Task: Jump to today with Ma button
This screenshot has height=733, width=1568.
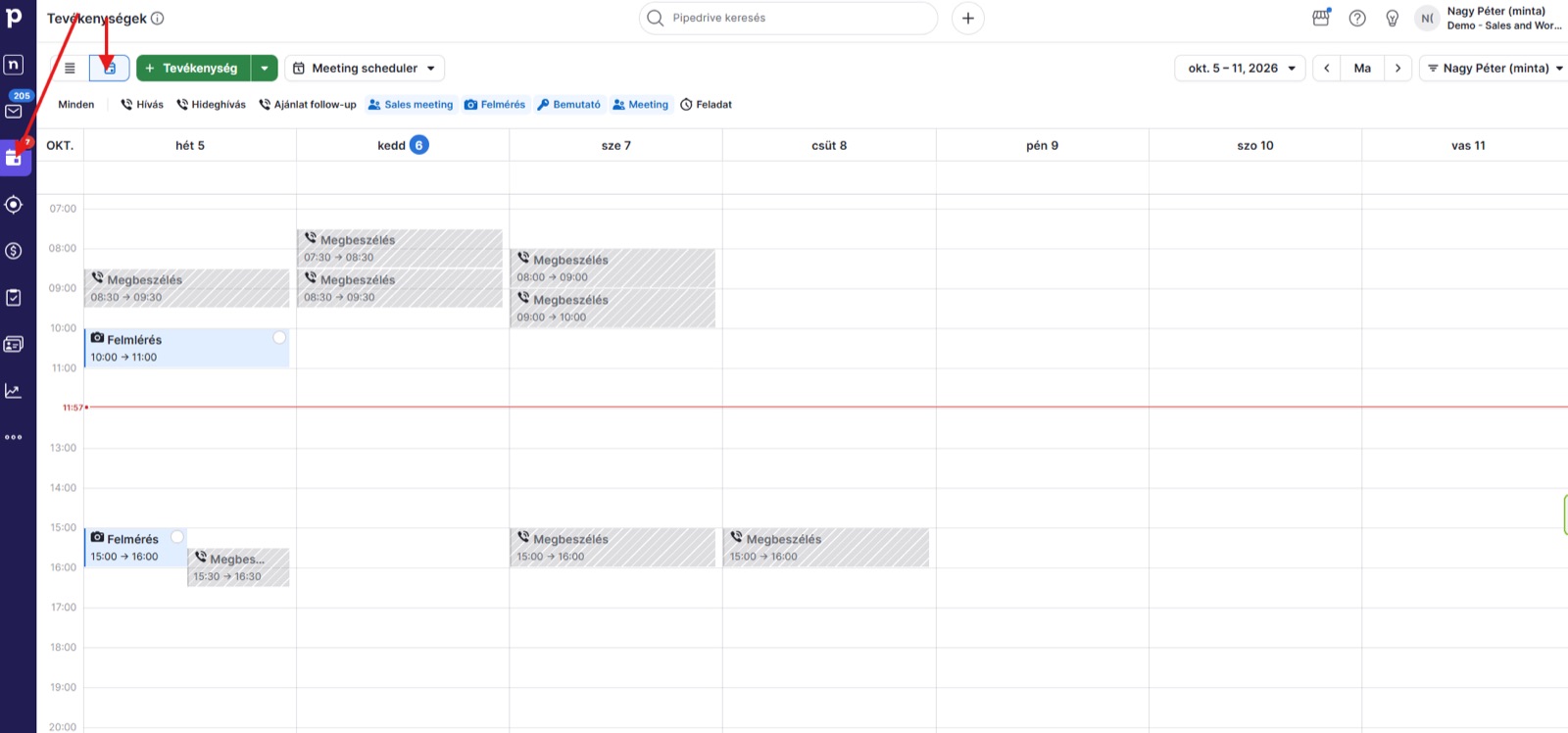Action: click(1362, 68)
